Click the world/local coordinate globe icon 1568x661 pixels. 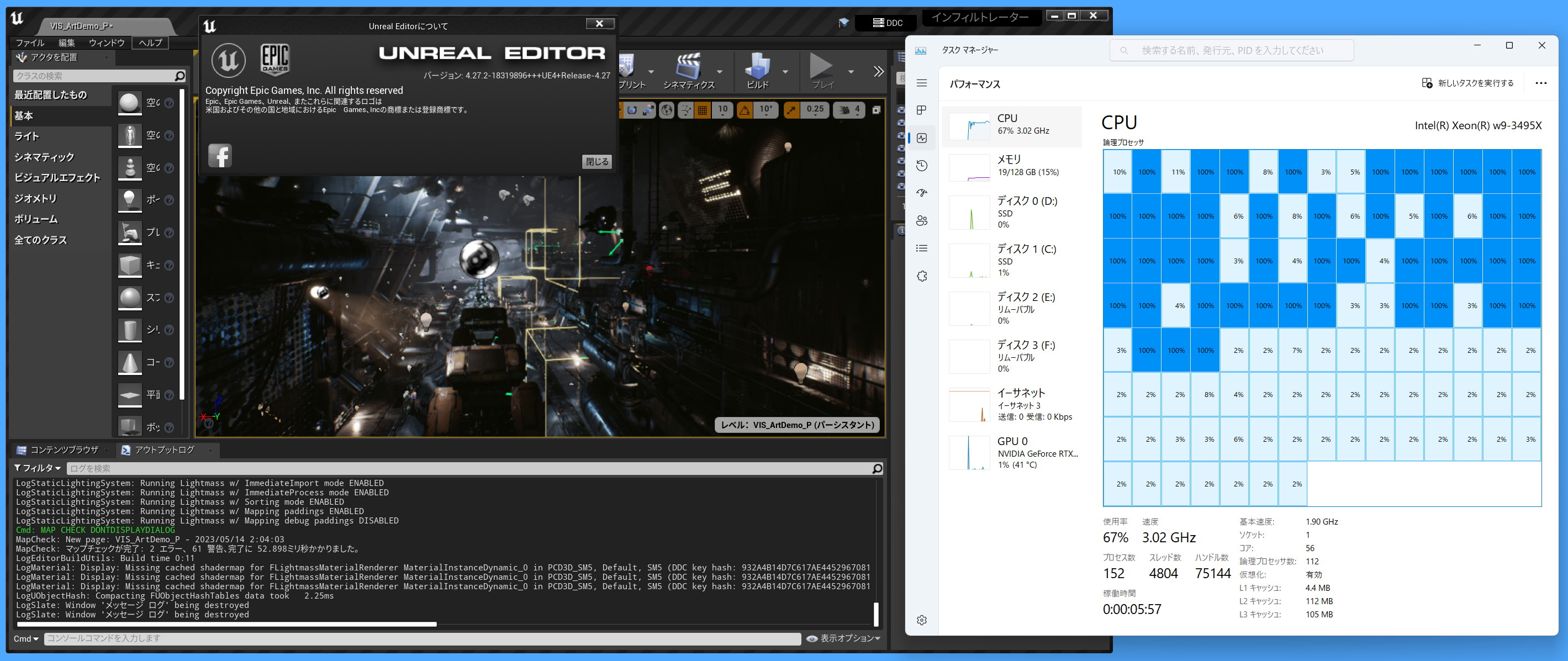[667, 110]
